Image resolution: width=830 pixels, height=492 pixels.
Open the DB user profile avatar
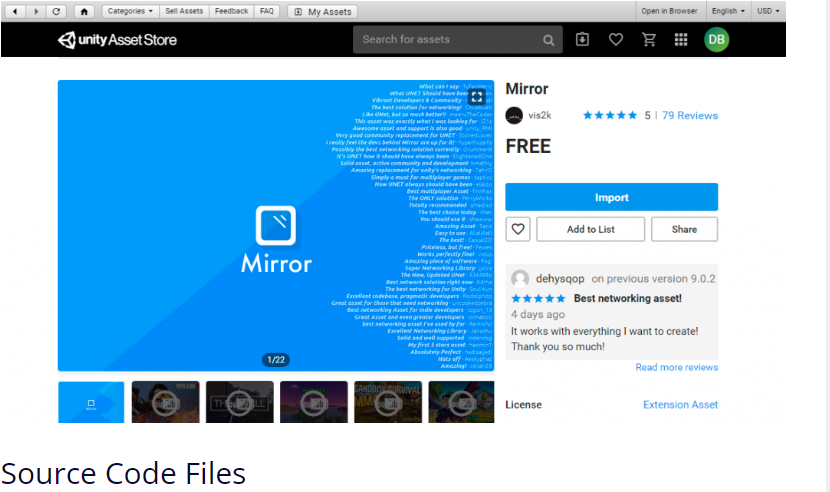(x=716, y=40)
